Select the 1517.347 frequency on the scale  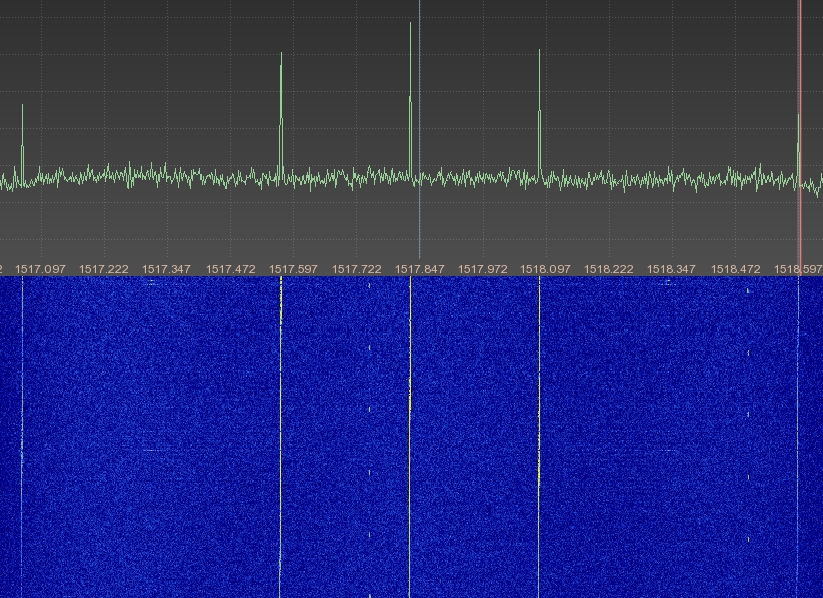tap(166, 269)
